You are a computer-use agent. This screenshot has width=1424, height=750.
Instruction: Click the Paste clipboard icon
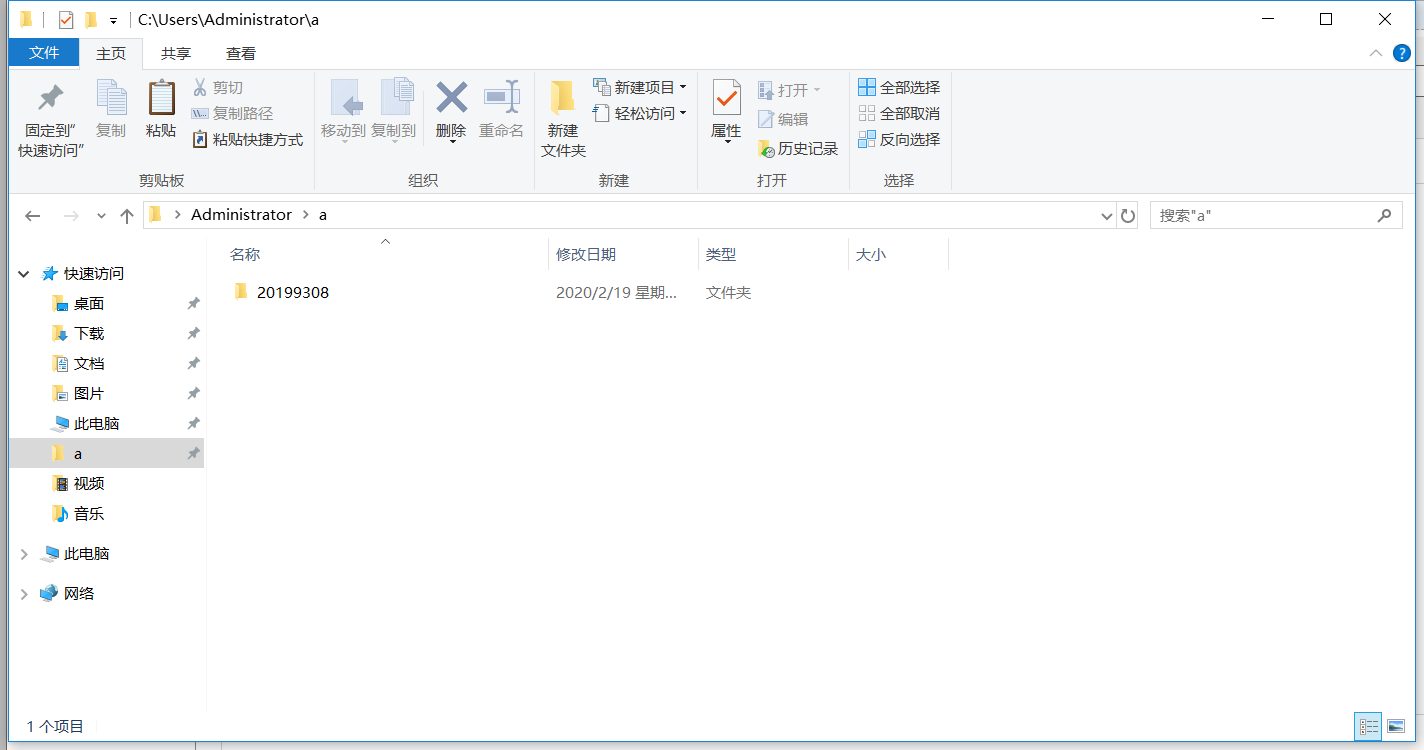coord(161,97)
